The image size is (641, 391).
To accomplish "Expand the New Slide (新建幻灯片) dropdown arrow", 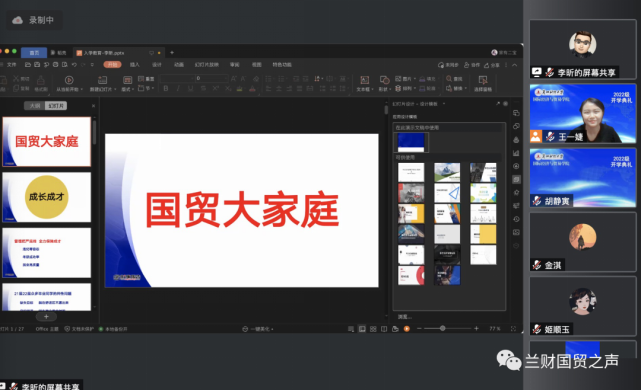I will [x=116, y=89].
